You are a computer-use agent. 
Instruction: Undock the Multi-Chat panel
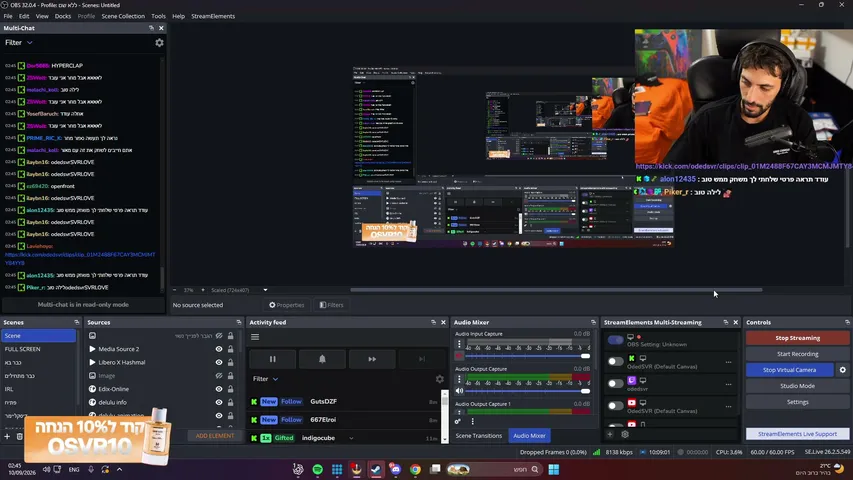[151, 28]
